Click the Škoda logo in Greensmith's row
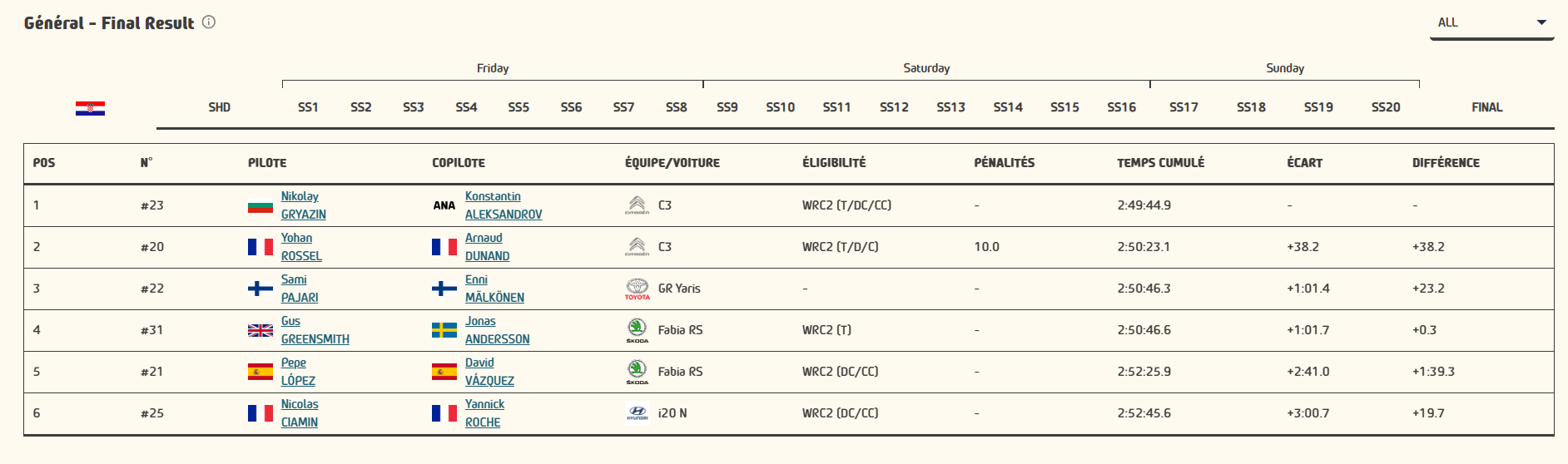Screen dimensions: 1568x464 [x=637, y=330]
